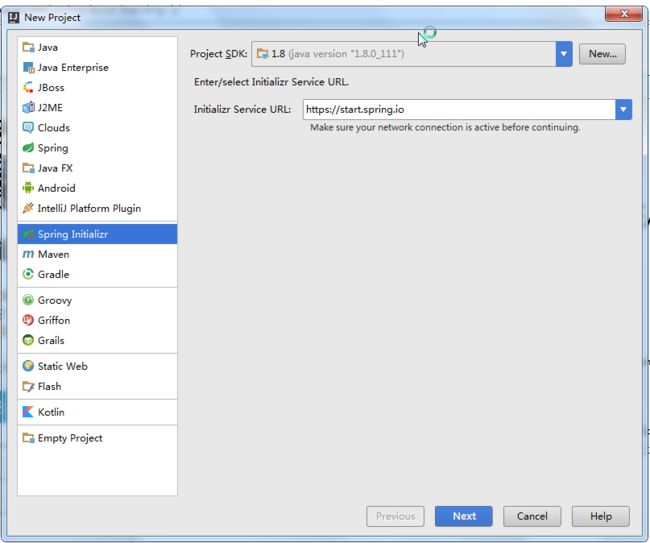Choose Android project type
The height and width of the screenshot is (543, 650).
click(97, 188)
